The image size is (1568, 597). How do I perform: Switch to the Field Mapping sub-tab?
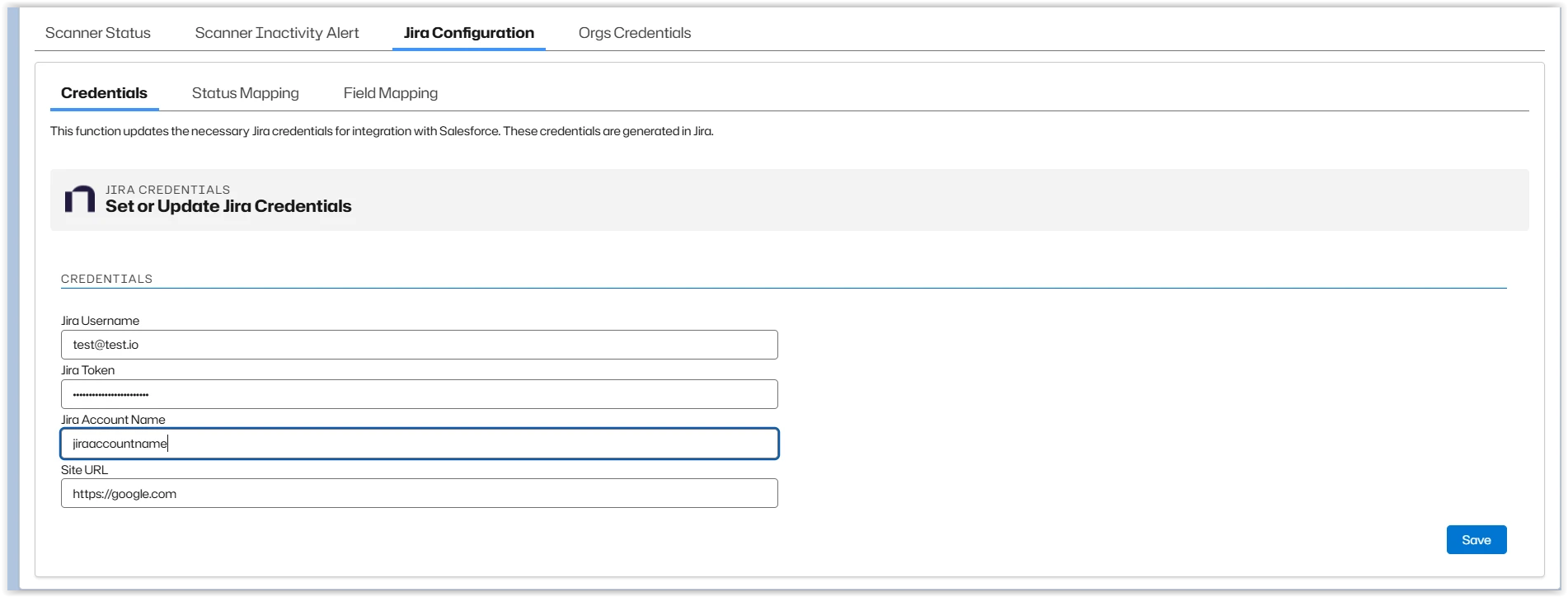point(390,93)
